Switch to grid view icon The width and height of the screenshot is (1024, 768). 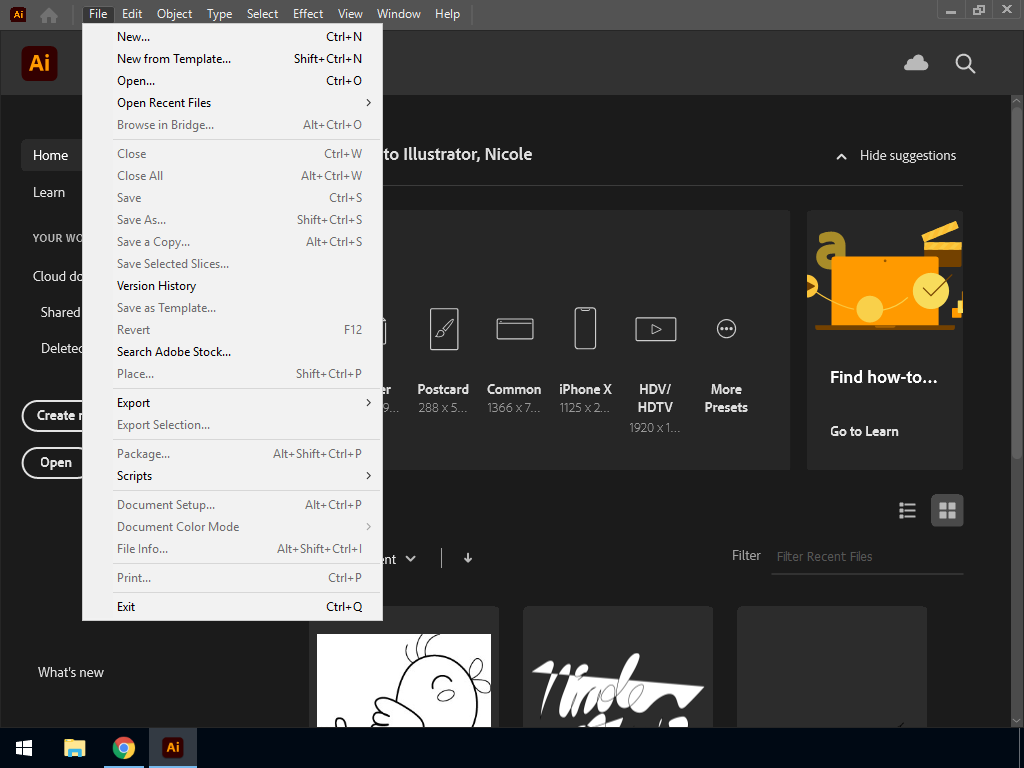click(947, 510)
